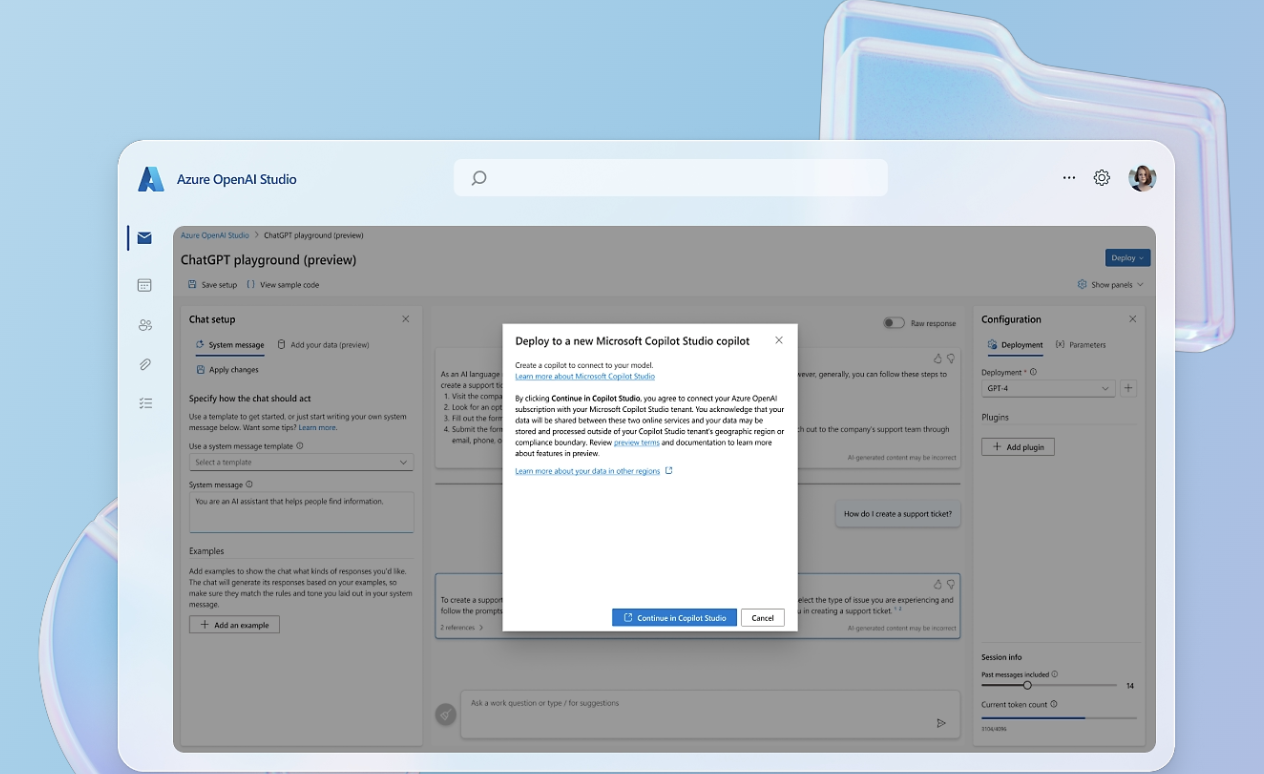Switch to Add your data (preview) tab
Image resolution: width=1264 pixels, height=774 pixels.
click(323, 345)
